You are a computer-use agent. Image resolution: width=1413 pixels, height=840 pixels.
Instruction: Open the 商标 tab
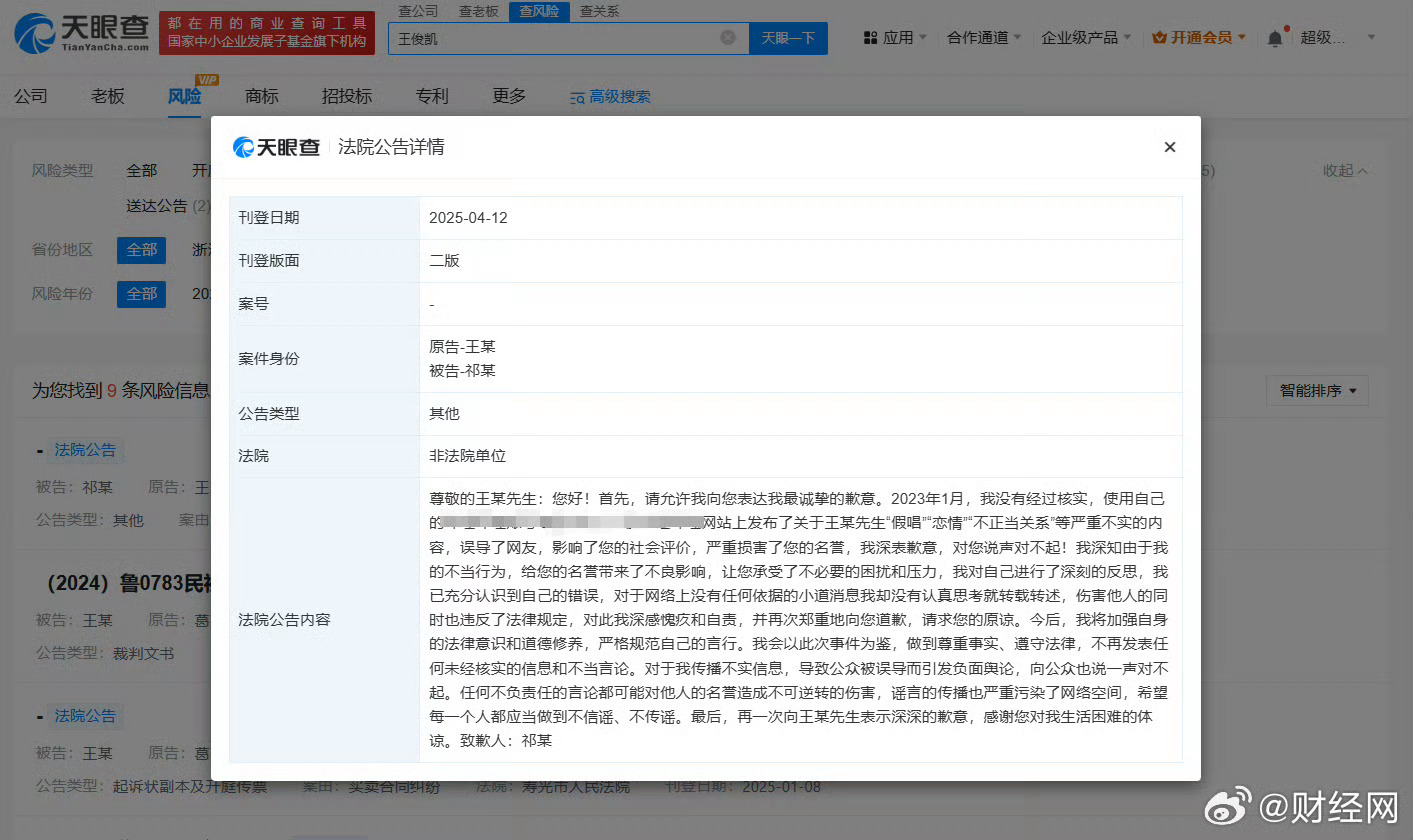click(262, 96)
